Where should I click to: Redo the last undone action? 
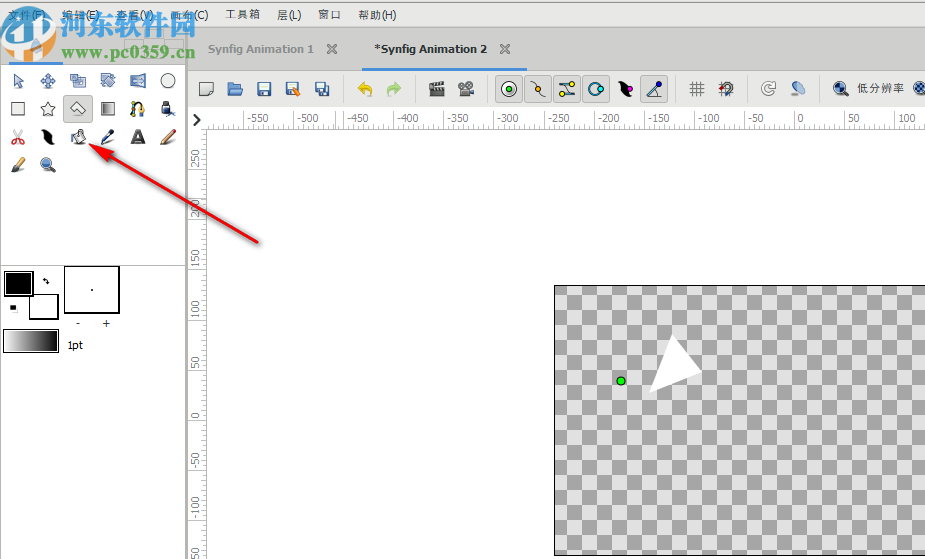point(393,89)
